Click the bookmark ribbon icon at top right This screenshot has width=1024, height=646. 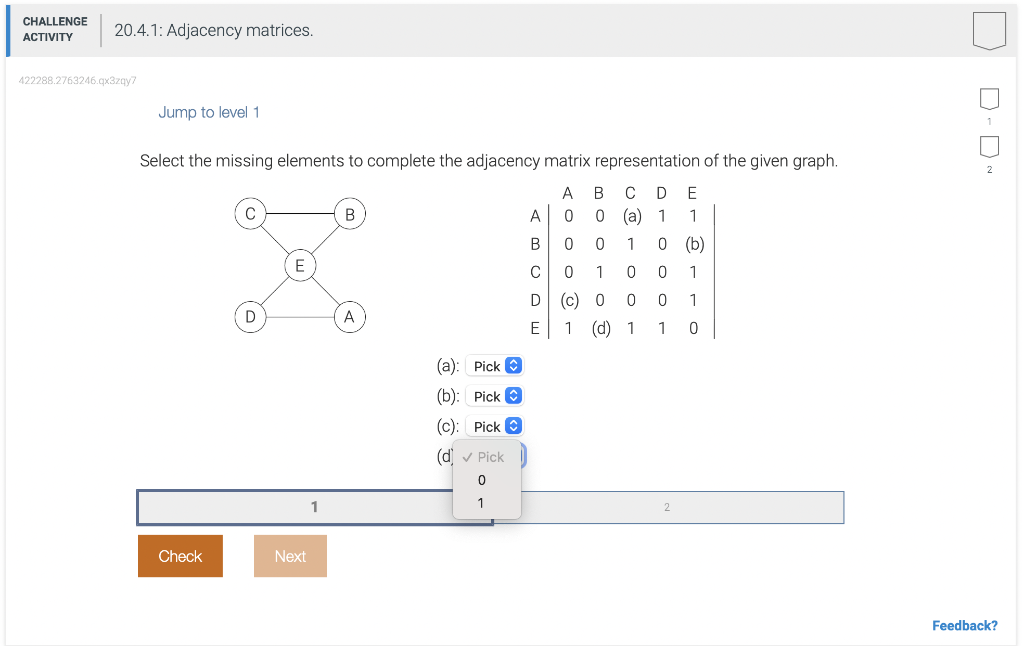[x=989, y=29]
